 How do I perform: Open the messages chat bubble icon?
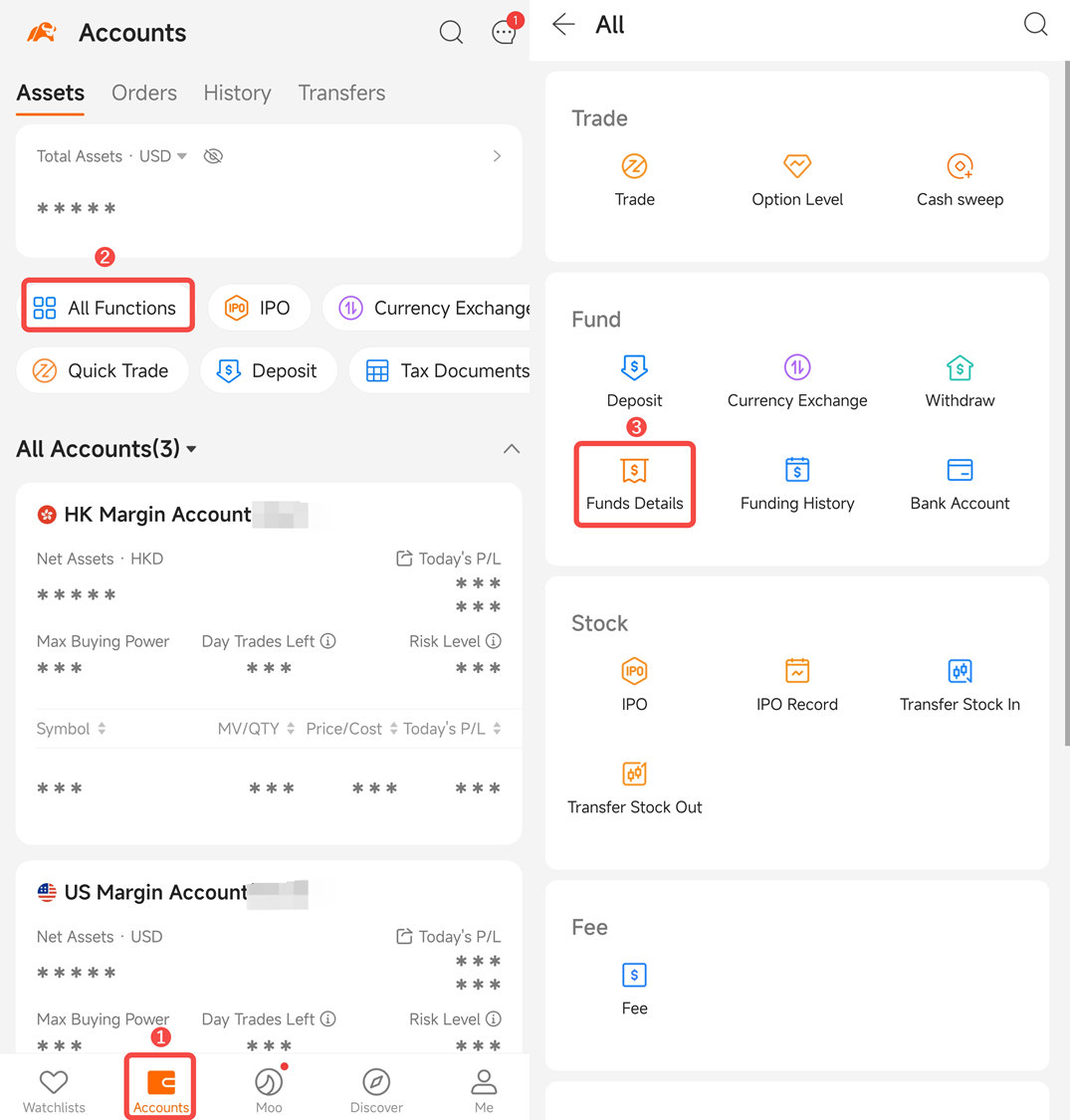[505, 33]
